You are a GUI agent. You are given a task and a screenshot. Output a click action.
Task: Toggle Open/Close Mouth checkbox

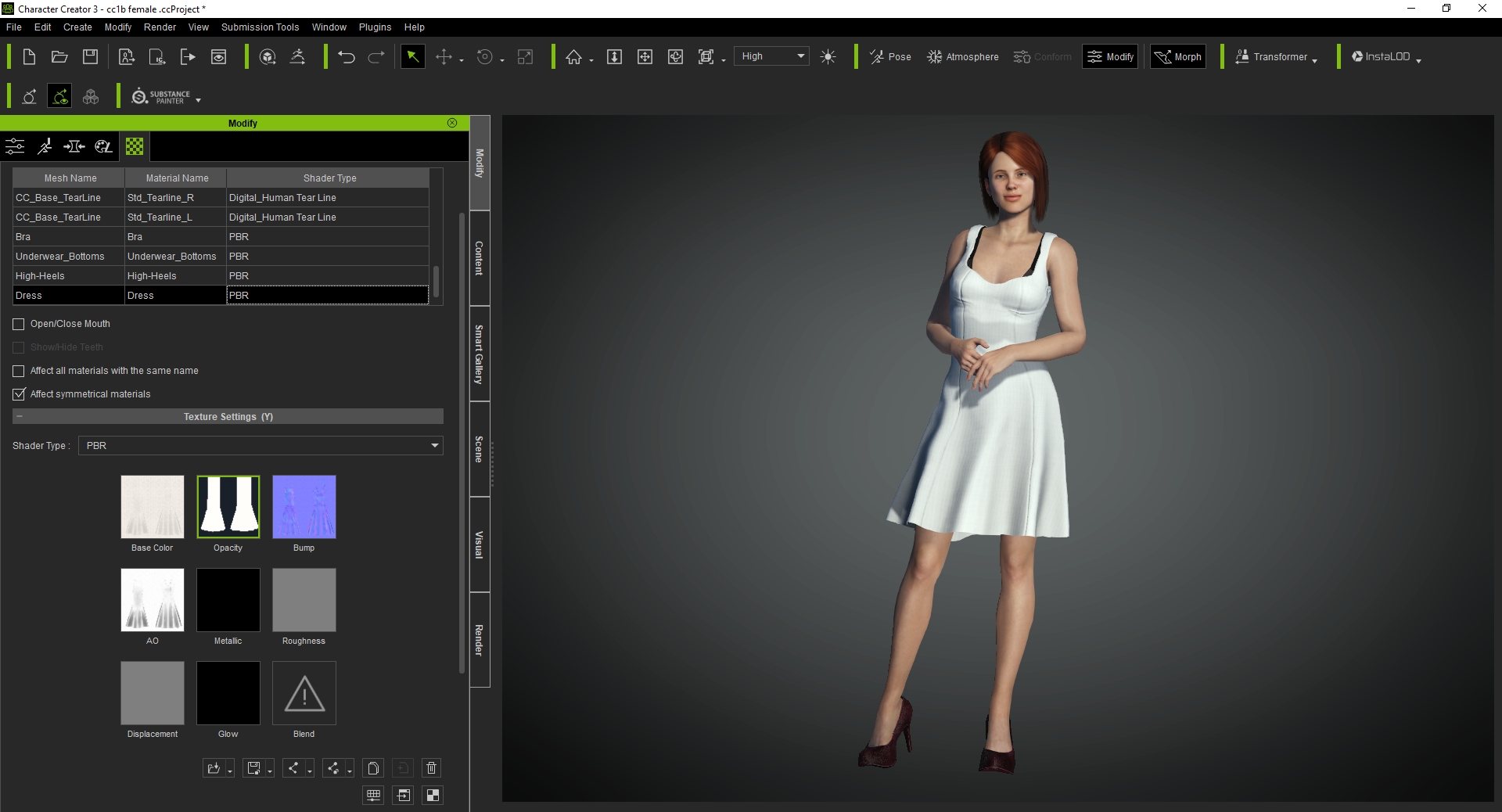19,324
